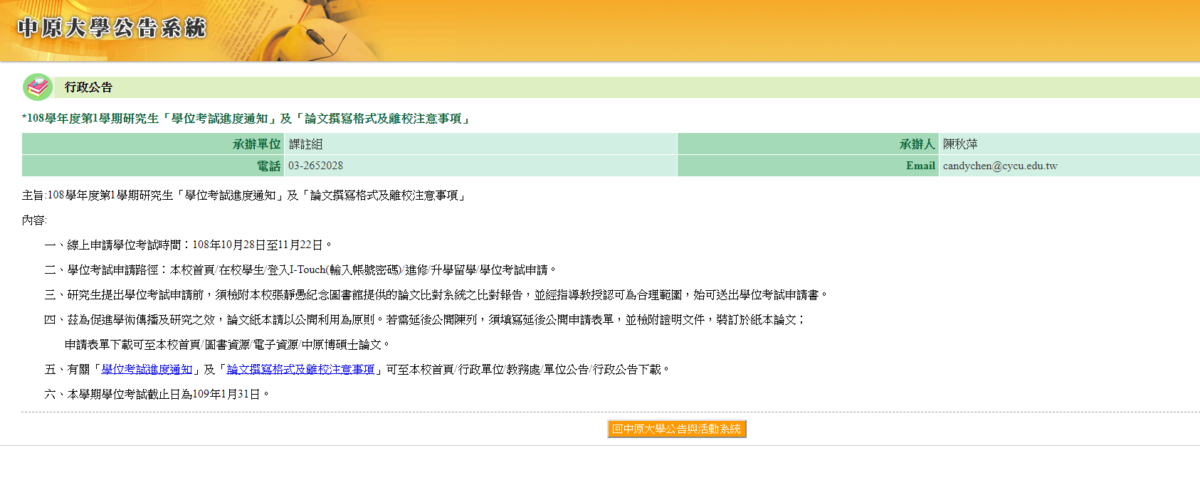1200x502 pixels.
Task: Select the 行政公告 section heading
Action: tap(88, 88)
